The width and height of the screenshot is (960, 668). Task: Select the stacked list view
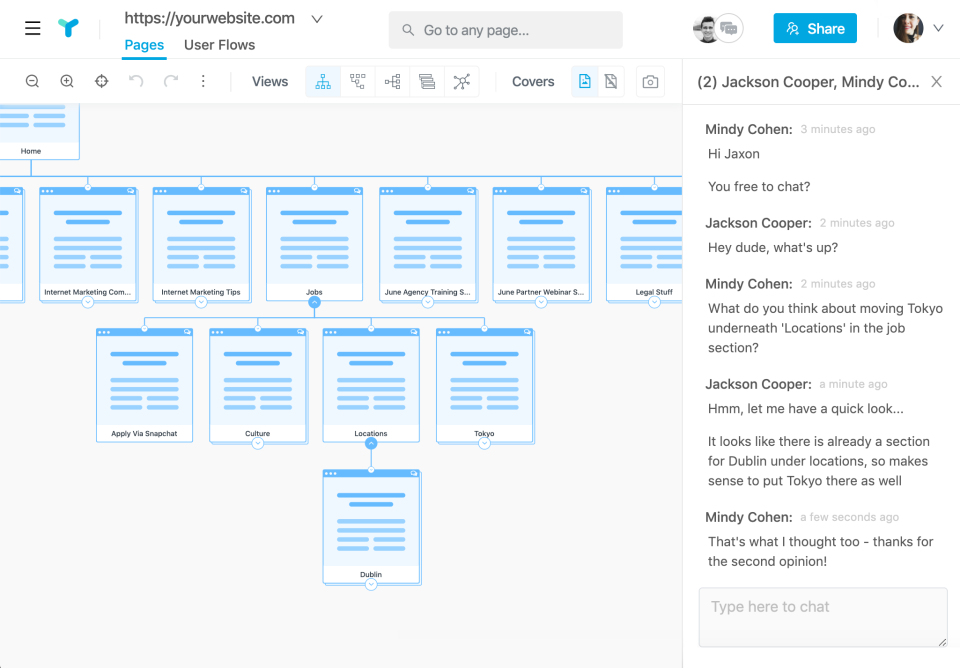click(427, 81)
